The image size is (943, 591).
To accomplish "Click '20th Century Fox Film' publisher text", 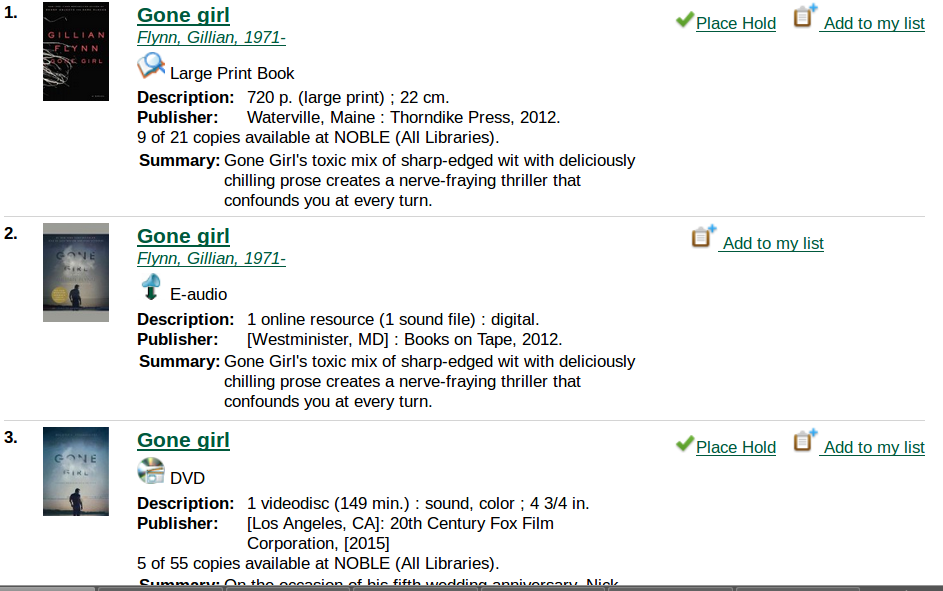I will point(472,524).
